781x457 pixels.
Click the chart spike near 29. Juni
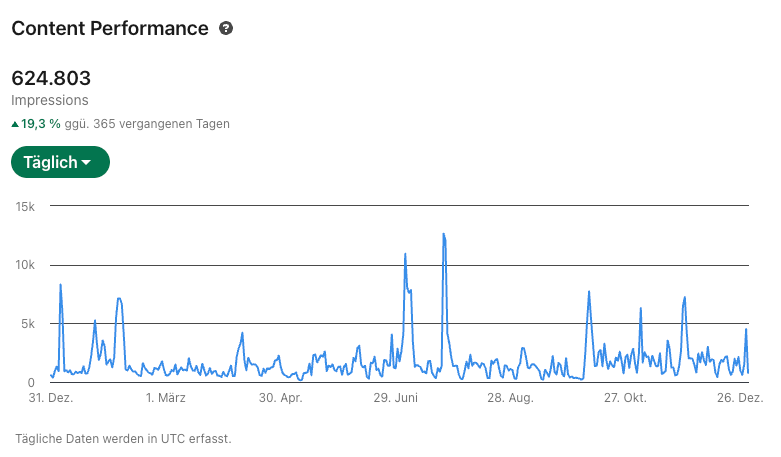click(x=405, y=255)
